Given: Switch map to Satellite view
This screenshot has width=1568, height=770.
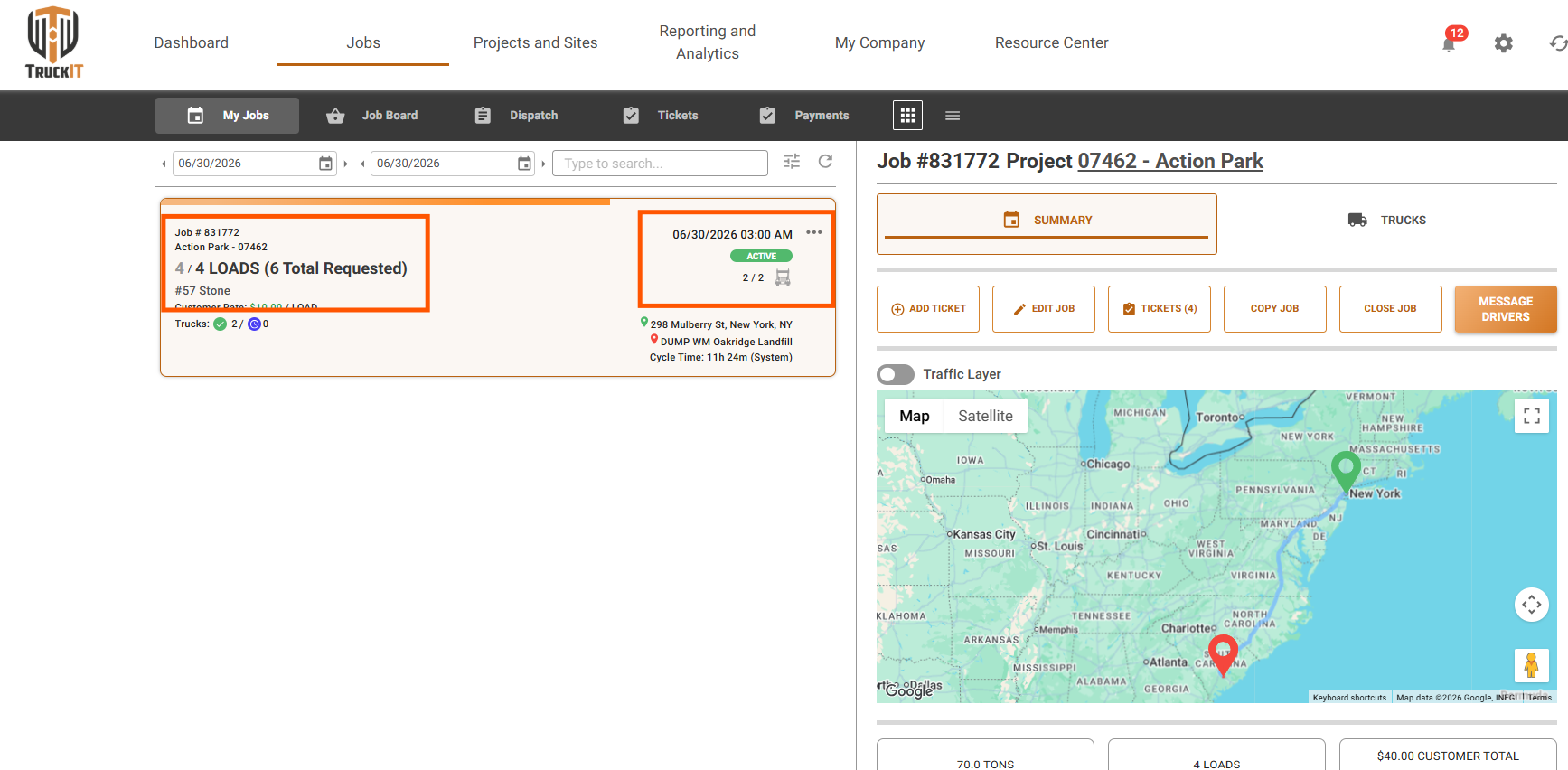Looking at the screenshot, I should [x=985, y=416].
